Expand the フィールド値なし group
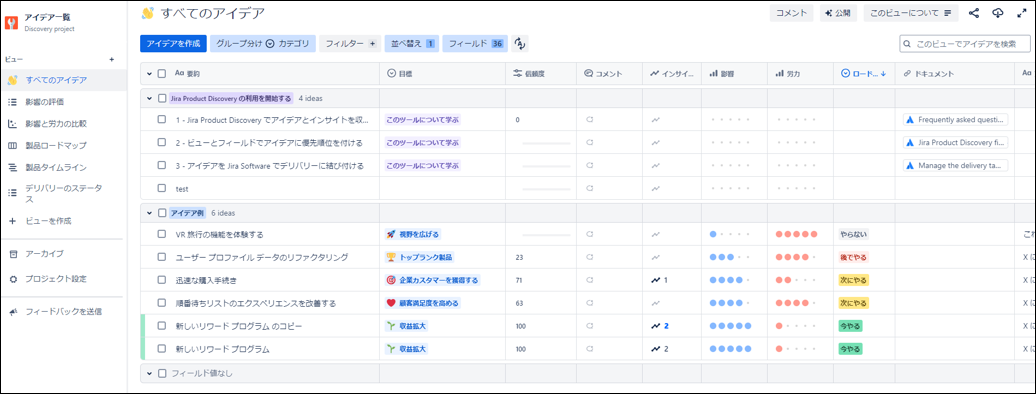 149,374
